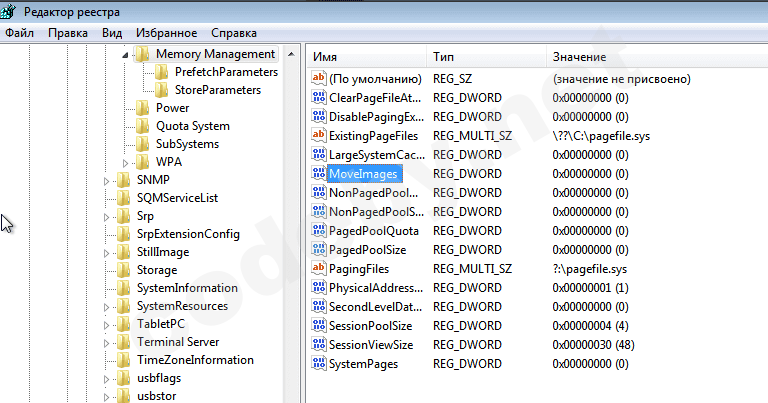The width and height of the screenshot is (768, 403).
Task: Click the ExistingPageFiles string value icon
Action: pos(319,135)
